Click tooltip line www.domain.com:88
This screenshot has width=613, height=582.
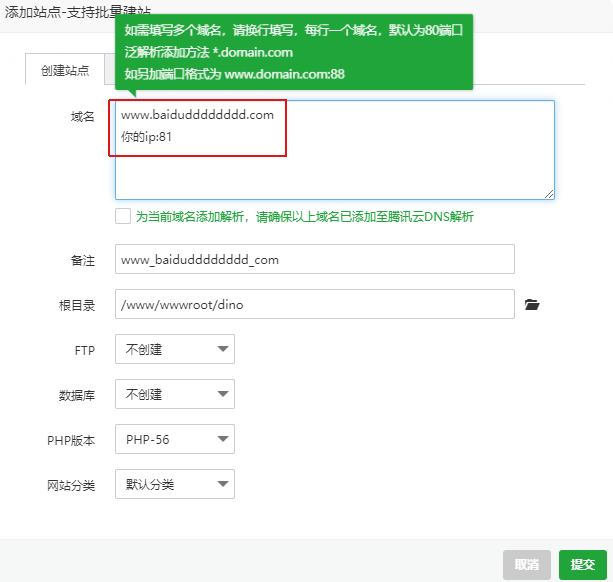(235, 74)
